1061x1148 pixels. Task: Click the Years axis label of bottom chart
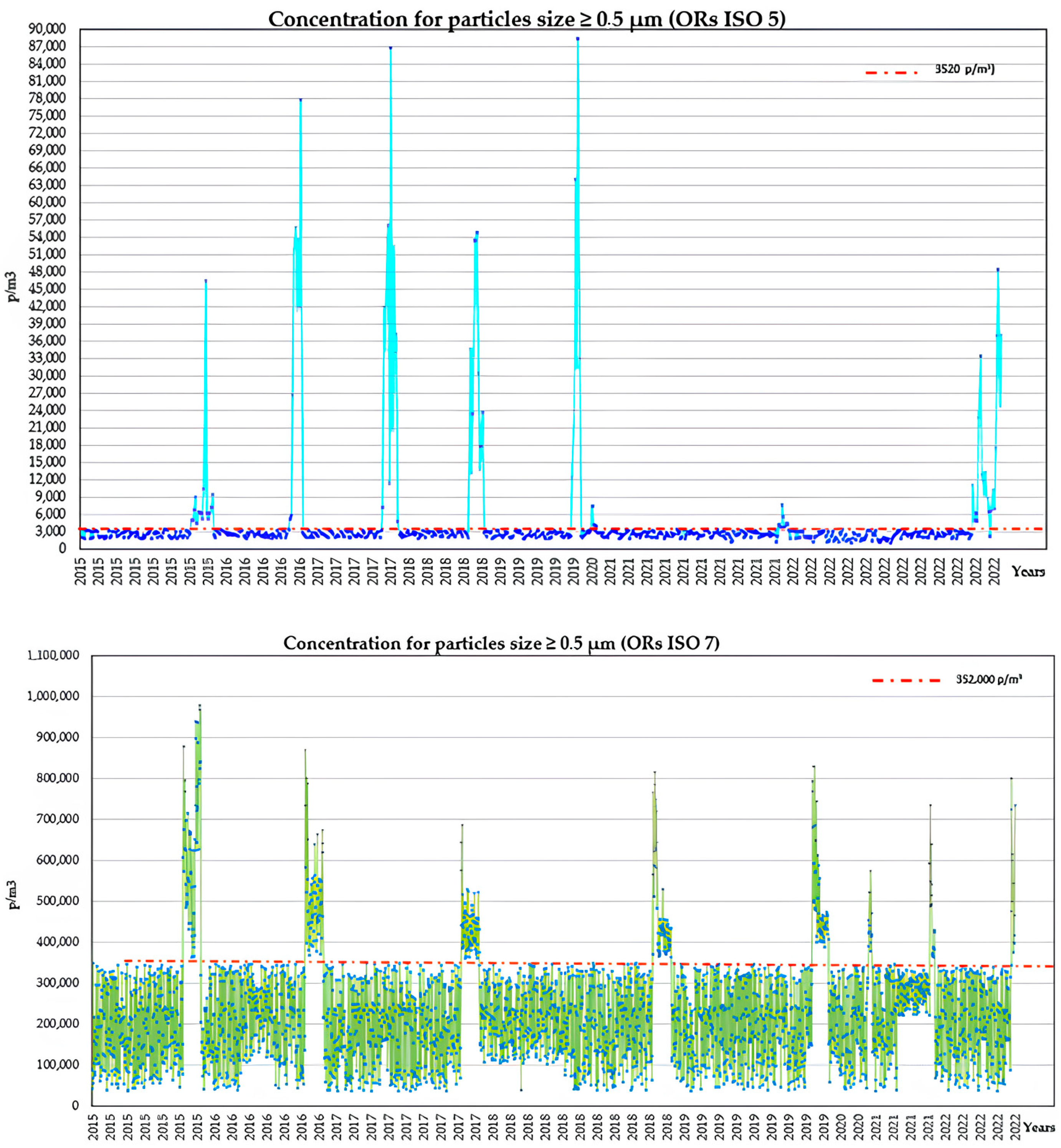point(1039,1127)
